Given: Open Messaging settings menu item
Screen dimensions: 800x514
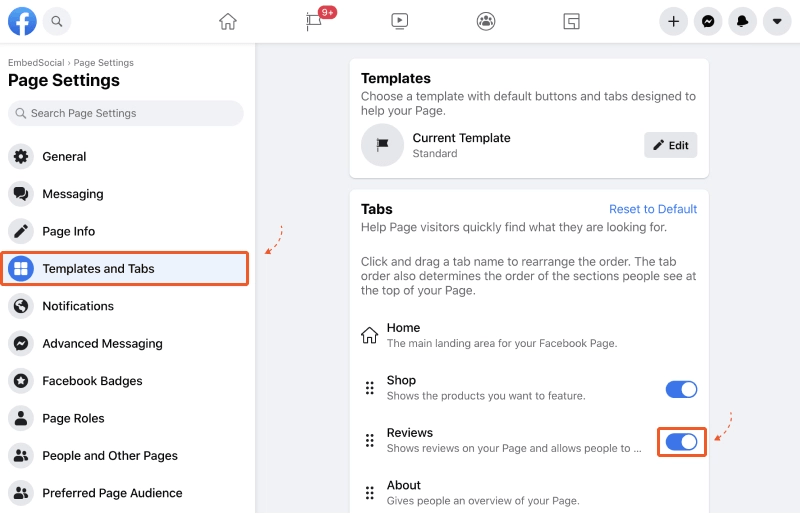Looking at the screenshot, I should [126, 194].
